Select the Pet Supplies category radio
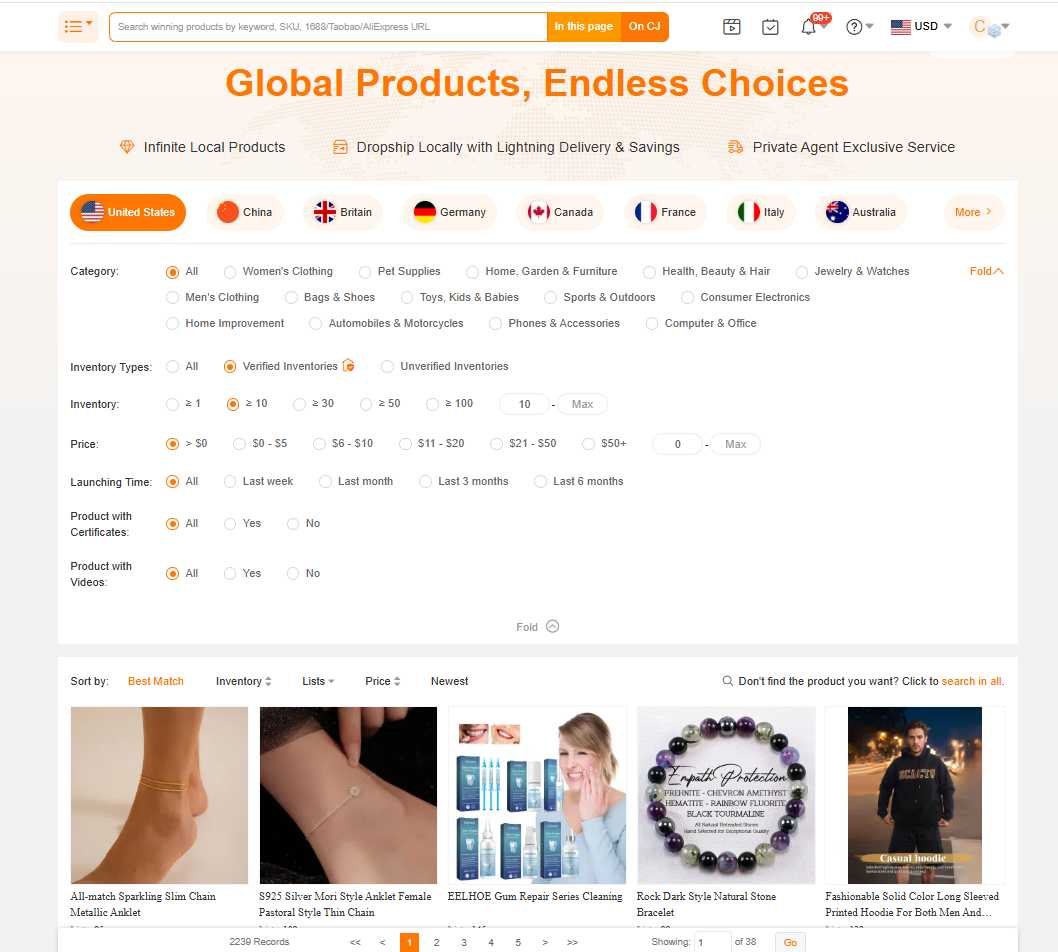Image resolution: width=1058 pixels, height=952 pixels. click(x=365, y=272)
